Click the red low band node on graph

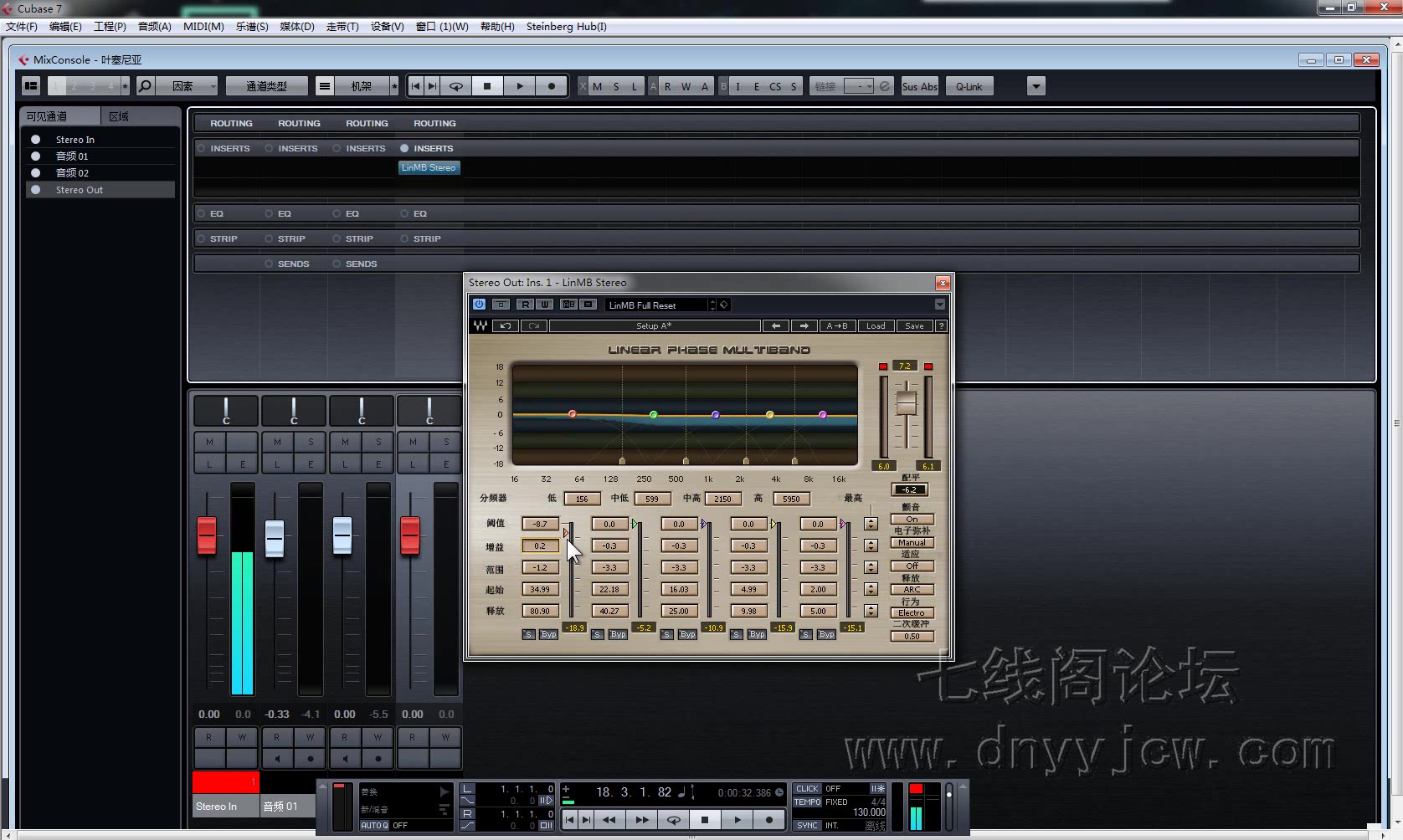pos(573,414)
